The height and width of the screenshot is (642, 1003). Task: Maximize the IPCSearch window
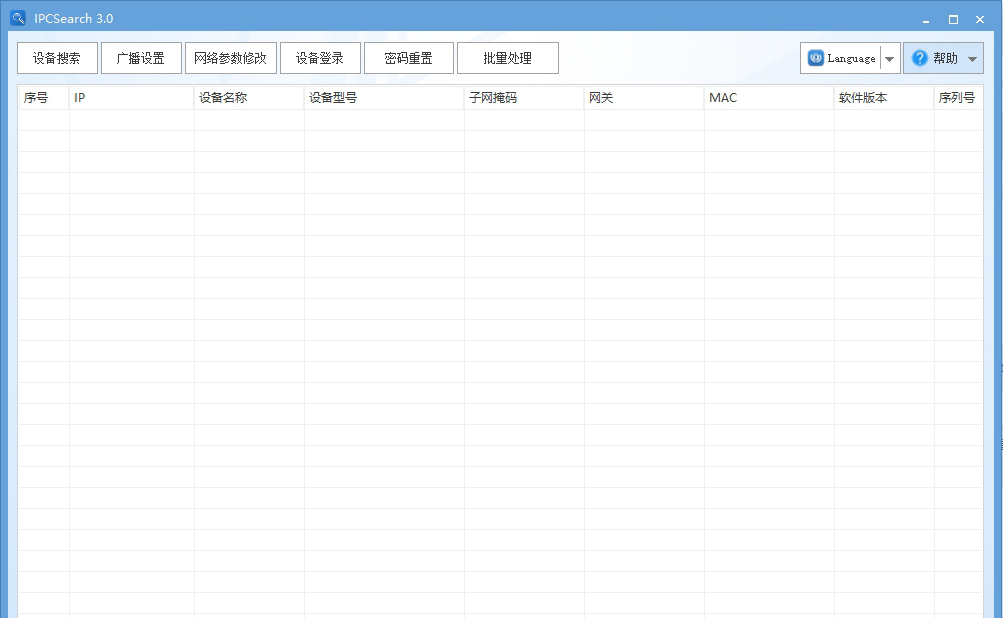(x=953, y=19)
